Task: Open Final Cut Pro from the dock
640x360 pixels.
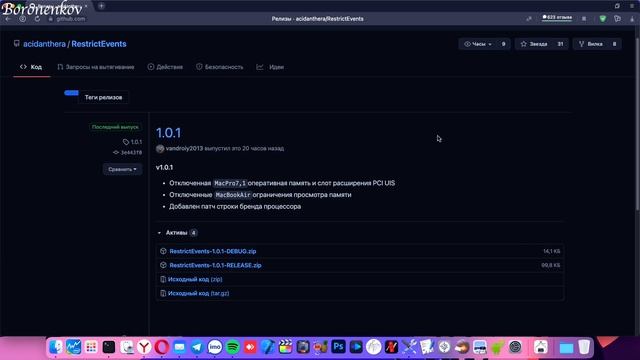Action: pos(285,347)
